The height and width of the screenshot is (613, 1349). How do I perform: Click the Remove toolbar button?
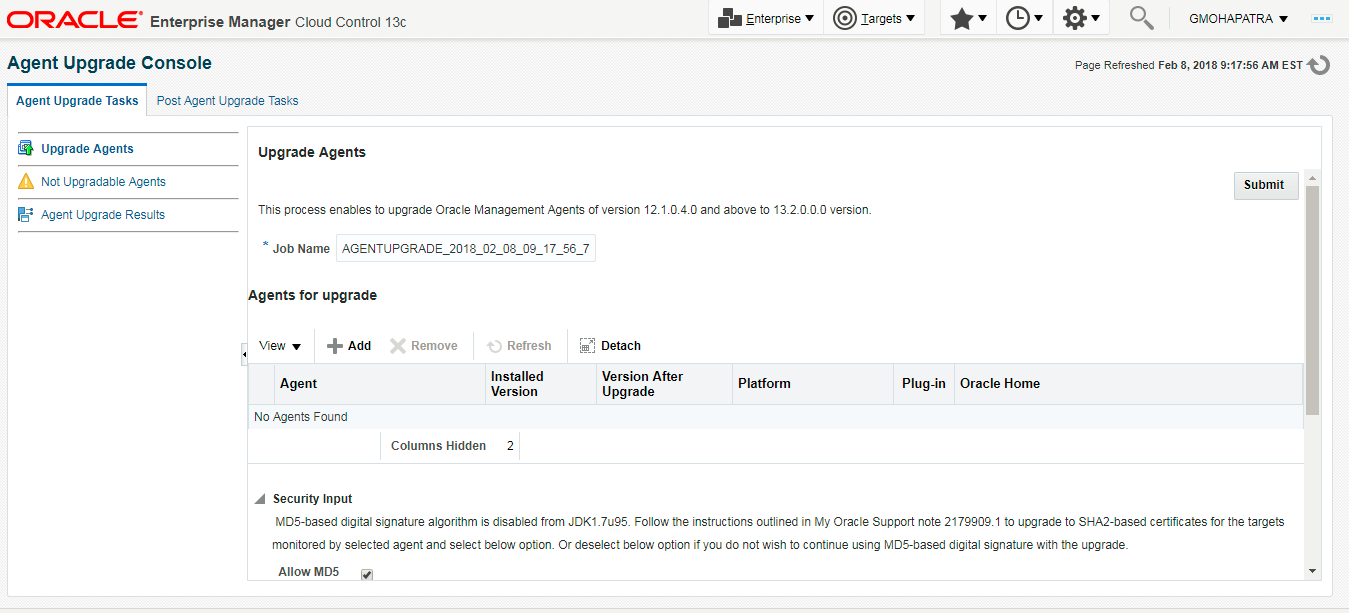(x=424, y=346)
